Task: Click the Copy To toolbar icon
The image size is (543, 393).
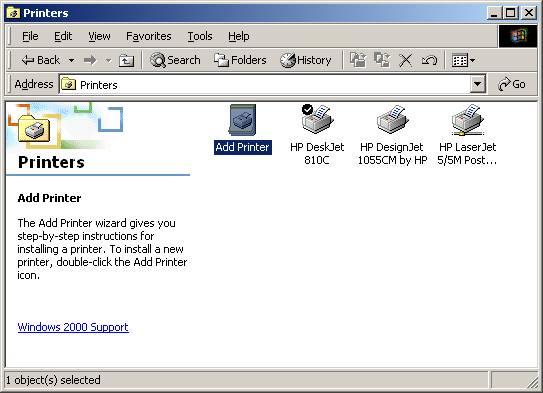Action: click(x=382, y=60)
